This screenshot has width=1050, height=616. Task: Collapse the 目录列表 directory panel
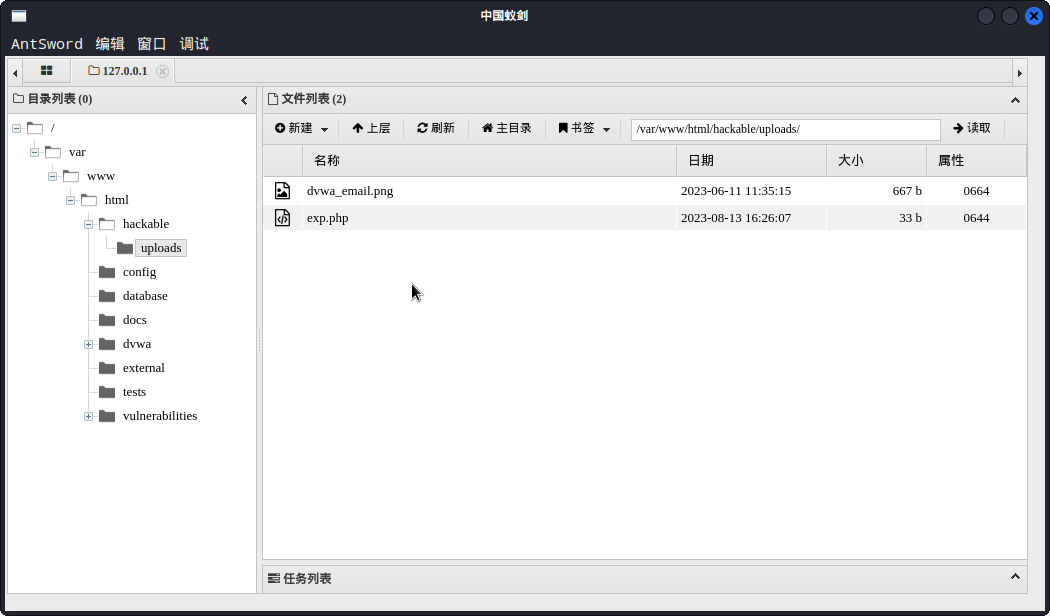click(x=244, y=100)
